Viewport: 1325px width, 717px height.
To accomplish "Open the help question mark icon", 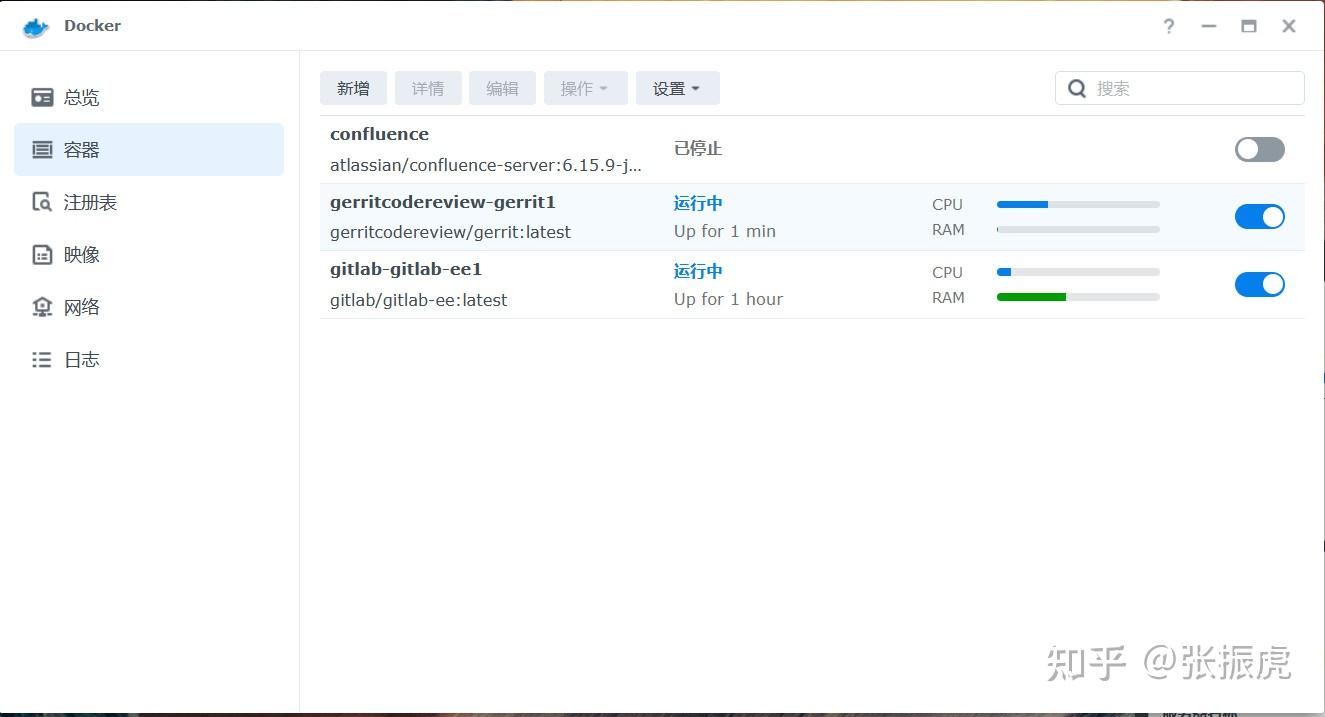I will point(1168,26).
